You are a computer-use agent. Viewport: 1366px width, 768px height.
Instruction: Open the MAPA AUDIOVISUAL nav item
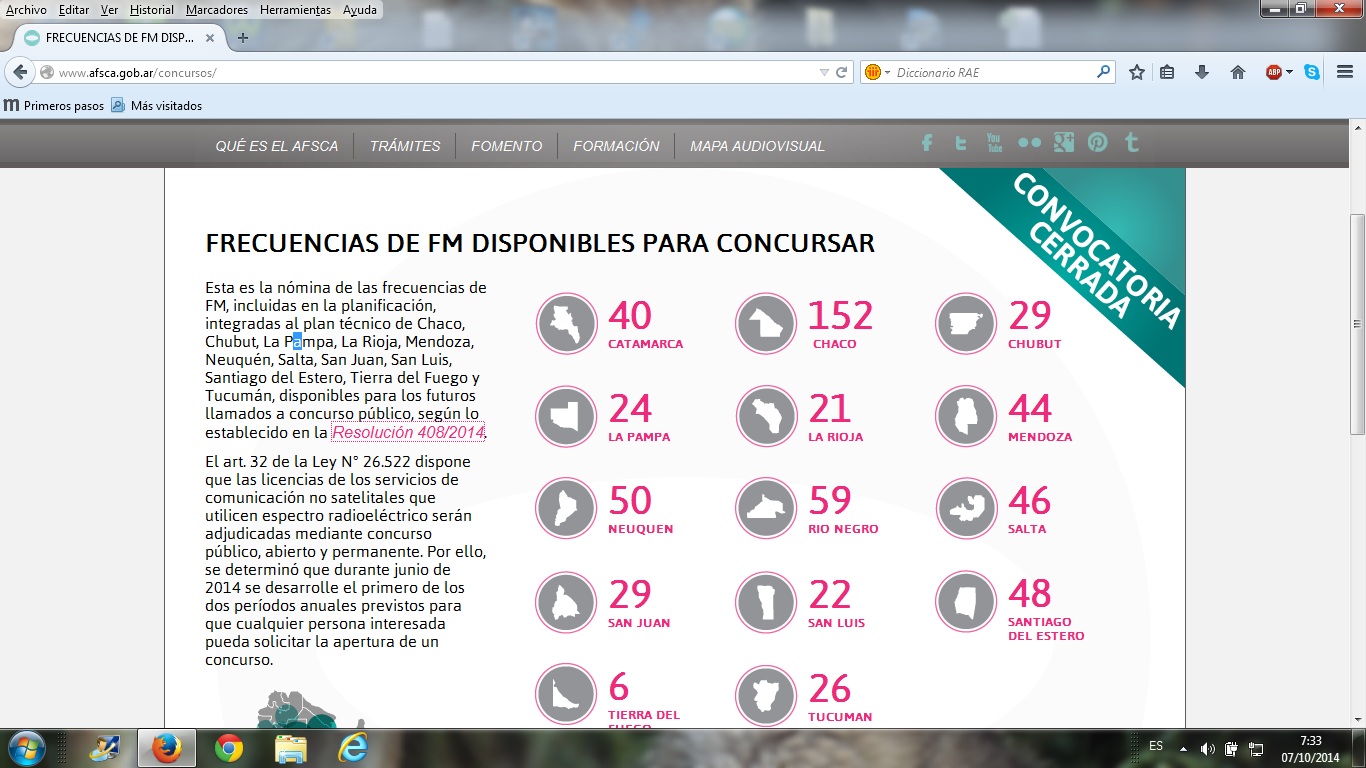pos(757,146)
